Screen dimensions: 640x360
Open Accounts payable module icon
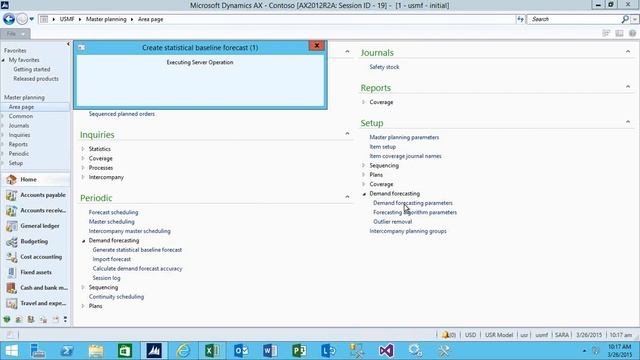click(11, 195)
